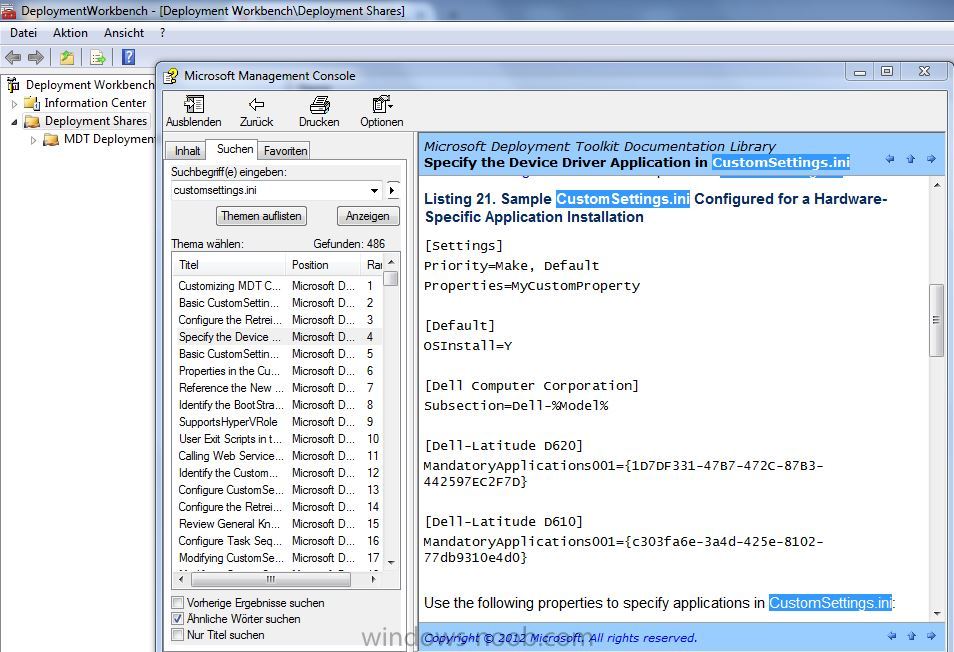
Task: Switch to the Inhalt tab
Action: pyautogui.click(x=187, y=150)
